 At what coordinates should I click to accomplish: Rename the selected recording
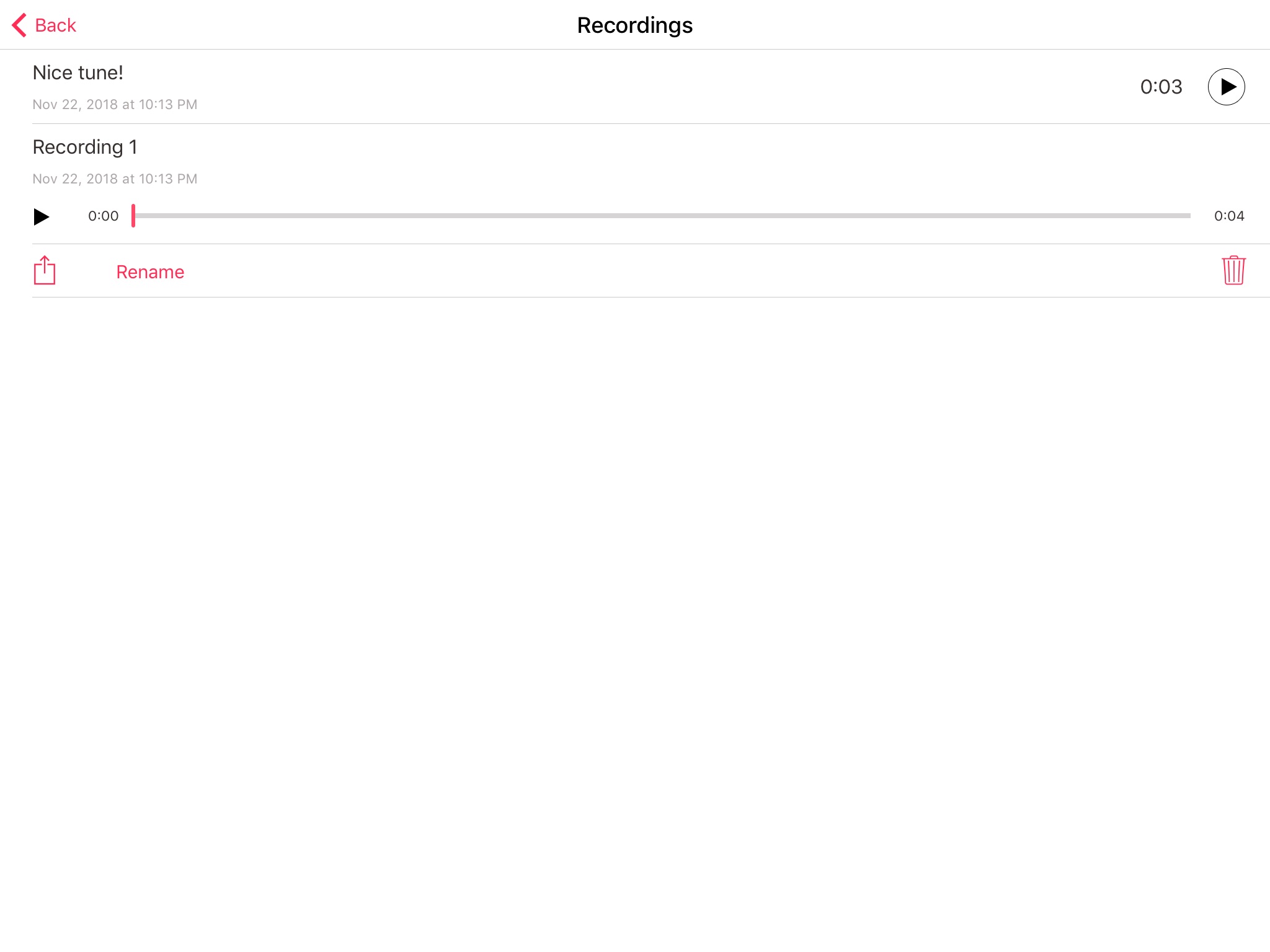tap(150, 272)
